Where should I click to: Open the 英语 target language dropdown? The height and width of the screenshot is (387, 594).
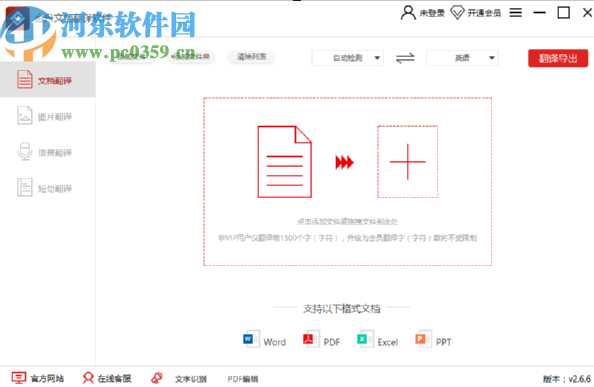(462, 58)
